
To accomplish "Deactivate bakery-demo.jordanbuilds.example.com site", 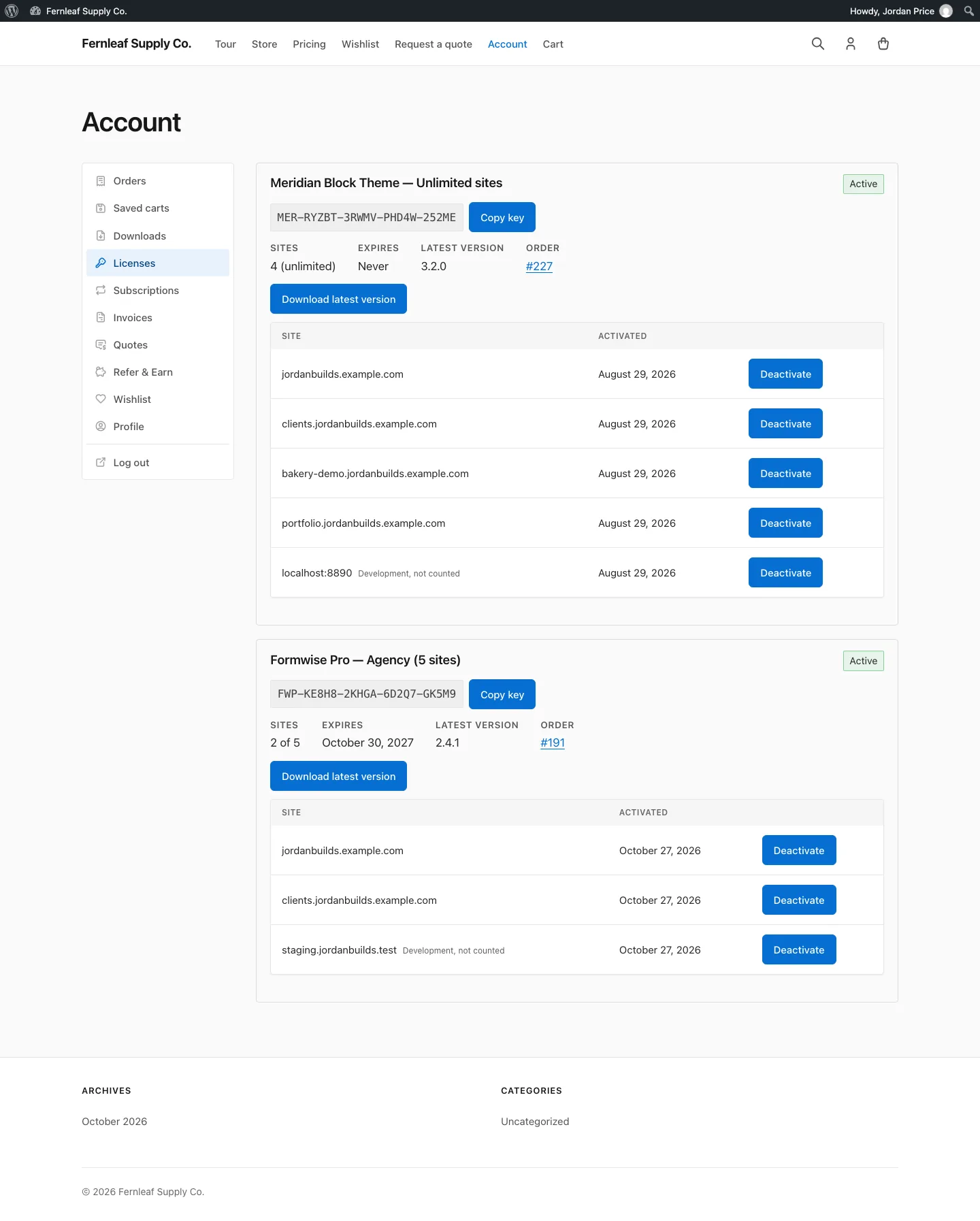I will [785, 473].
